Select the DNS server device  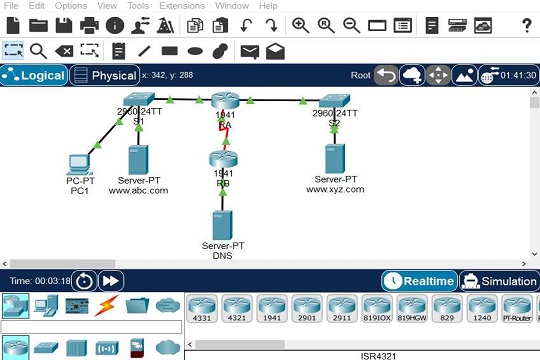click(222, 225)
